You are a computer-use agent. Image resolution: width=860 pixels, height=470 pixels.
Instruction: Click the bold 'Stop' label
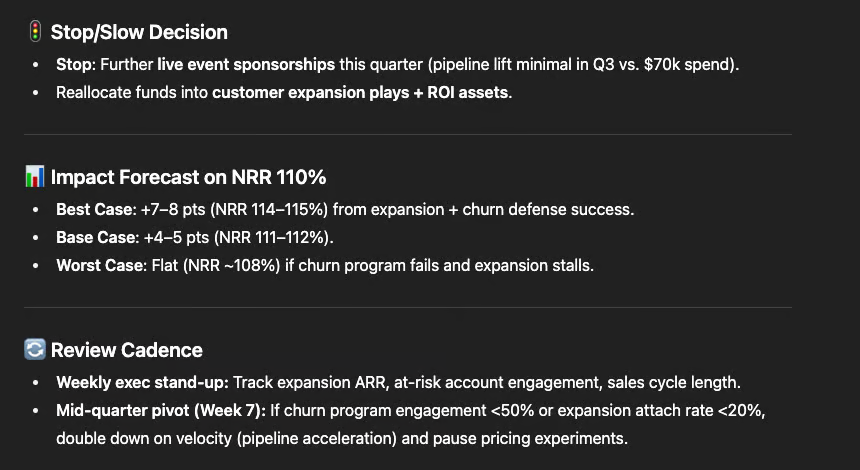coord(74,65)
